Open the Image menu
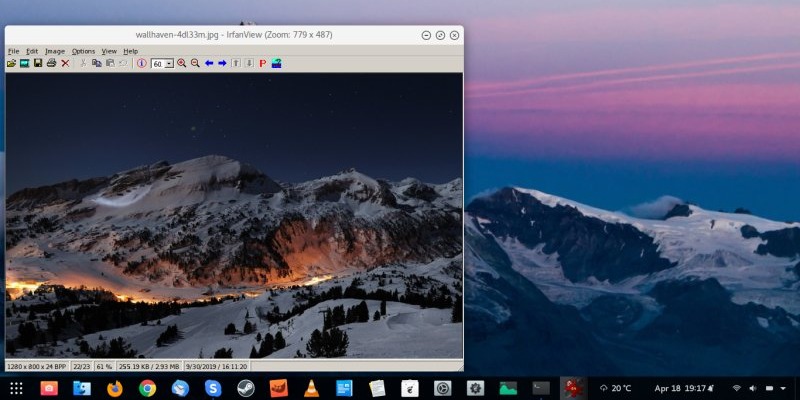This screenshot has width=800, height=400. (55, 51)
